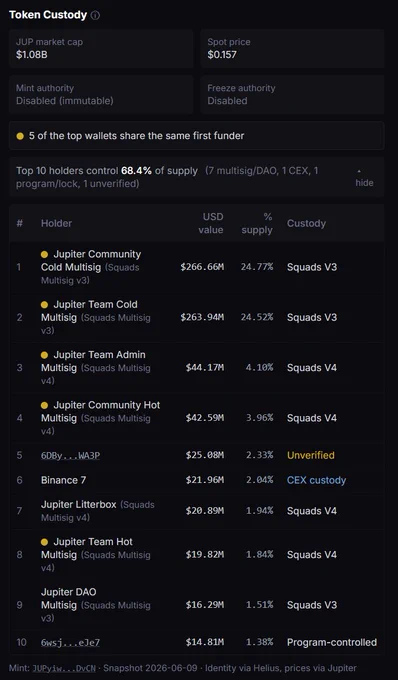The height and width of the screenshot is (680, 398).
Task: Click the CEX custody label
Action: [x=316, y=480]
